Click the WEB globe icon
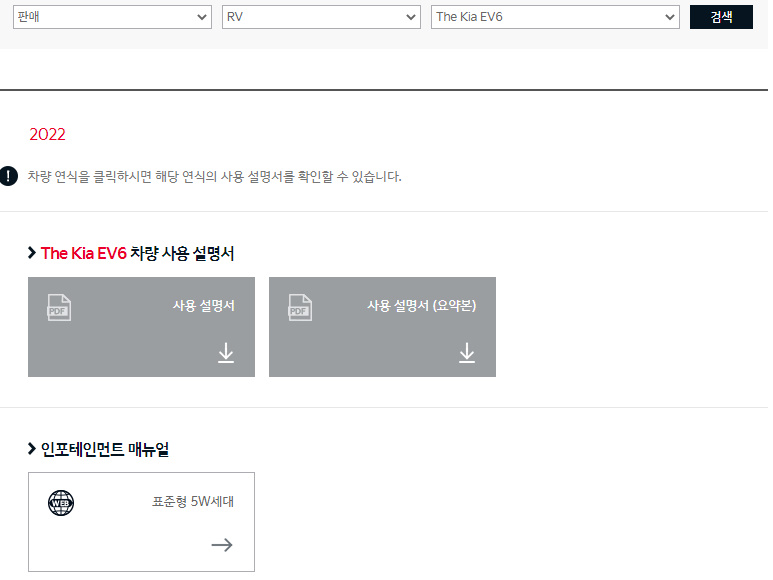 [61, 503]
